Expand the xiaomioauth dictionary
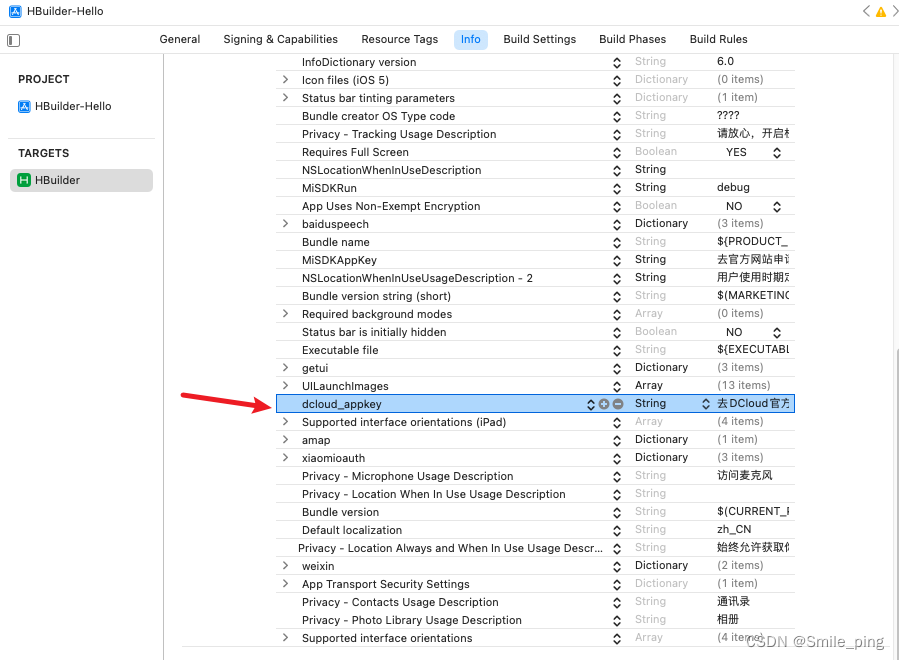Viewport: 899px width, 660px height. (x=286, y=458)
